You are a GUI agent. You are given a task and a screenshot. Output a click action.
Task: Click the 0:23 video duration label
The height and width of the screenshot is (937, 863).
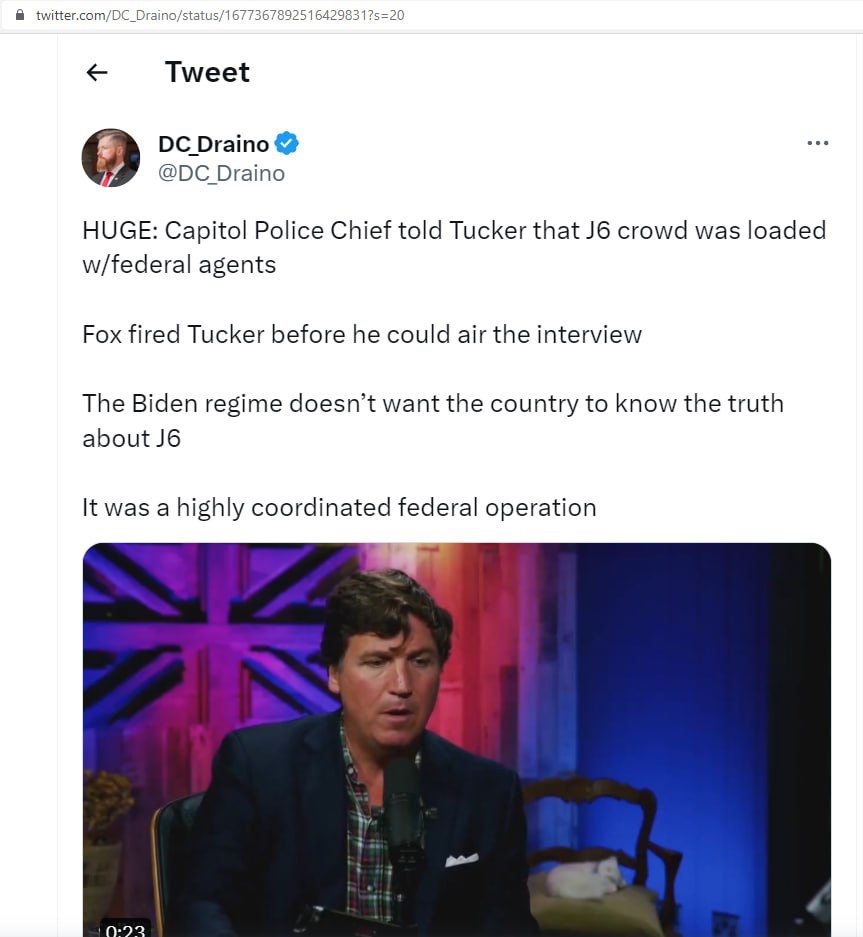pyautogui.click(x=125, y=930)
